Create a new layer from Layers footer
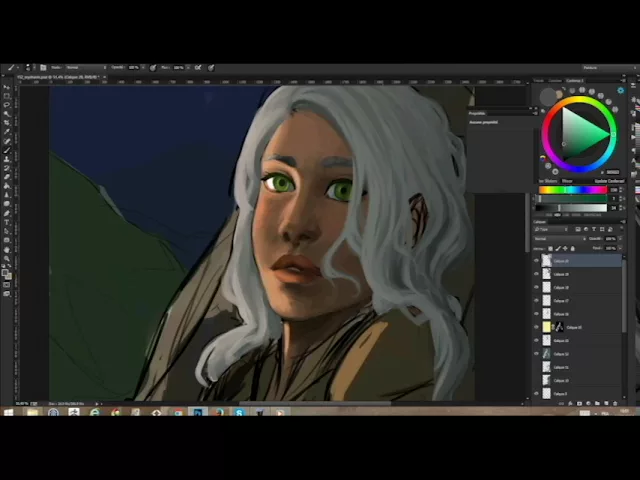640x480 pixels. pyautogui.click(x=606, y=403)
